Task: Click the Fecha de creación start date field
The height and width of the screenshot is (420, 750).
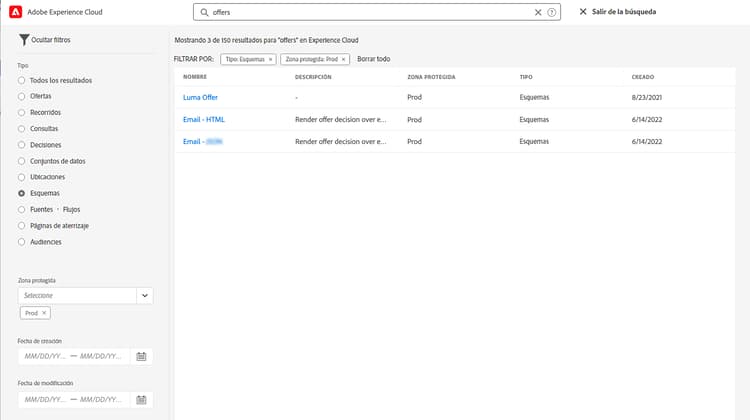Action: (x=45, y=356)
